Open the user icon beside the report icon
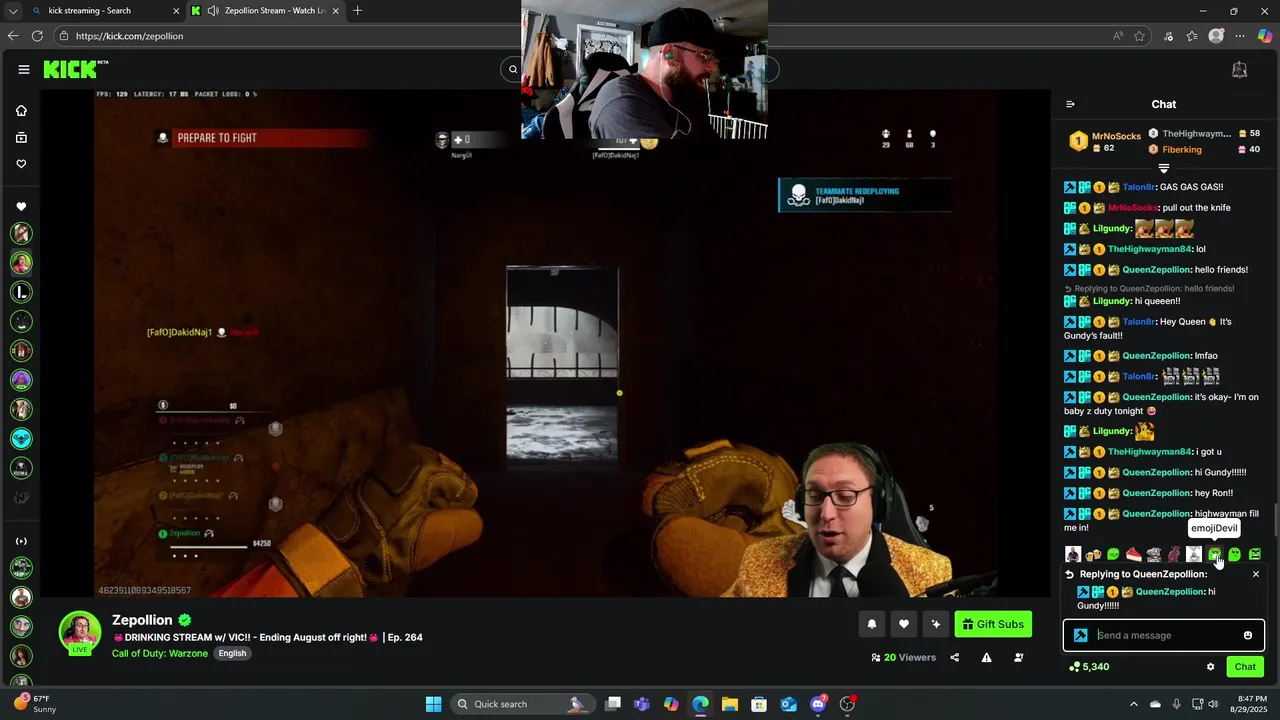Screen dimensions: 1280x720 1018,657
